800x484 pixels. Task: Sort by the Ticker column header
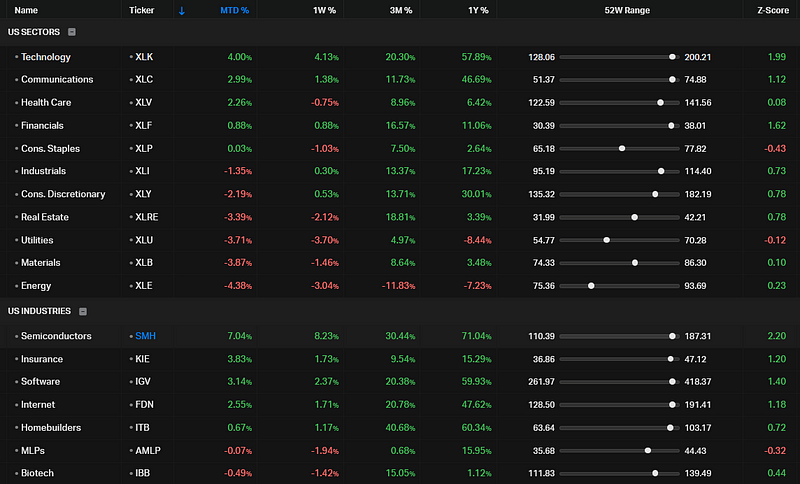[x=141, y=10]
